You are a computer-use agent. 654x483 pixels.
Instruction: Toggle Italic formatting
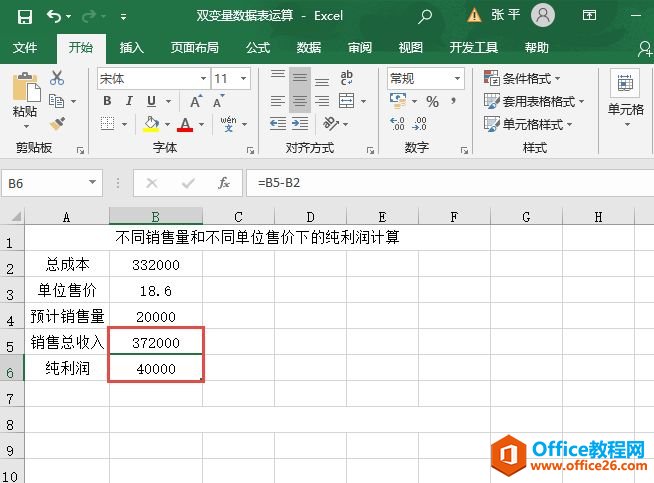(129, 101)
